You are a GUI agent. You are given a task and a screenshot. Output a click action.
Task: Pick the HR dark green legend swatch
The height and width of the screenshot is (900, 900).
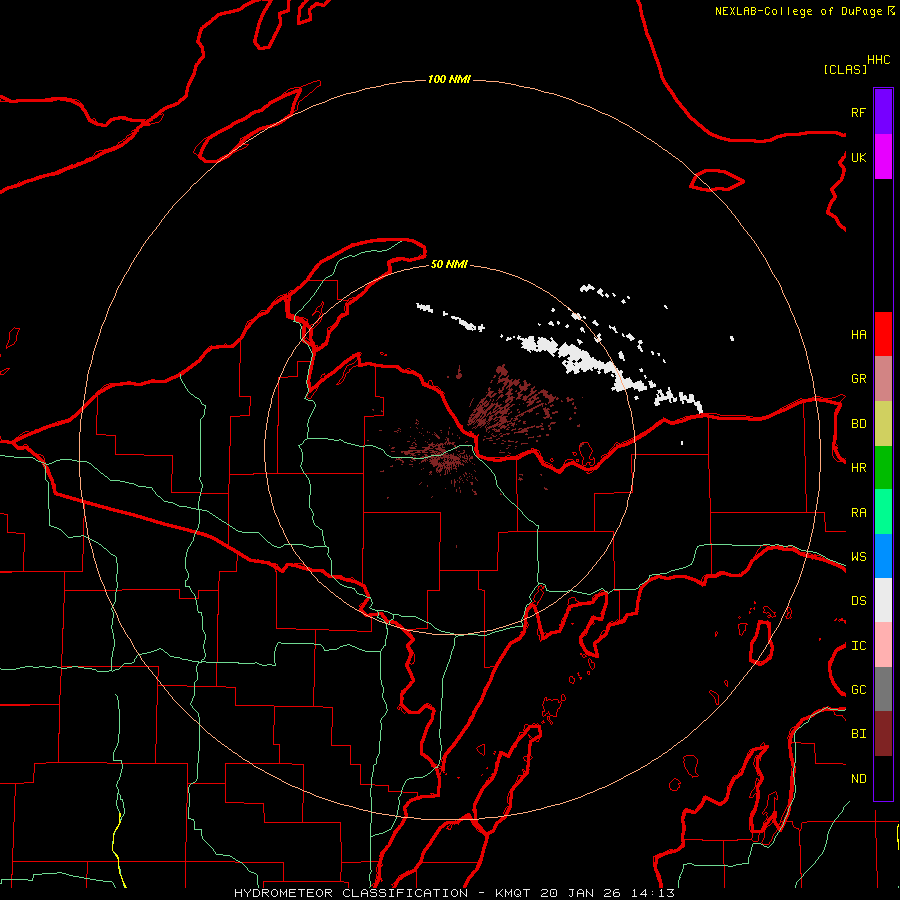pos(883,468)
